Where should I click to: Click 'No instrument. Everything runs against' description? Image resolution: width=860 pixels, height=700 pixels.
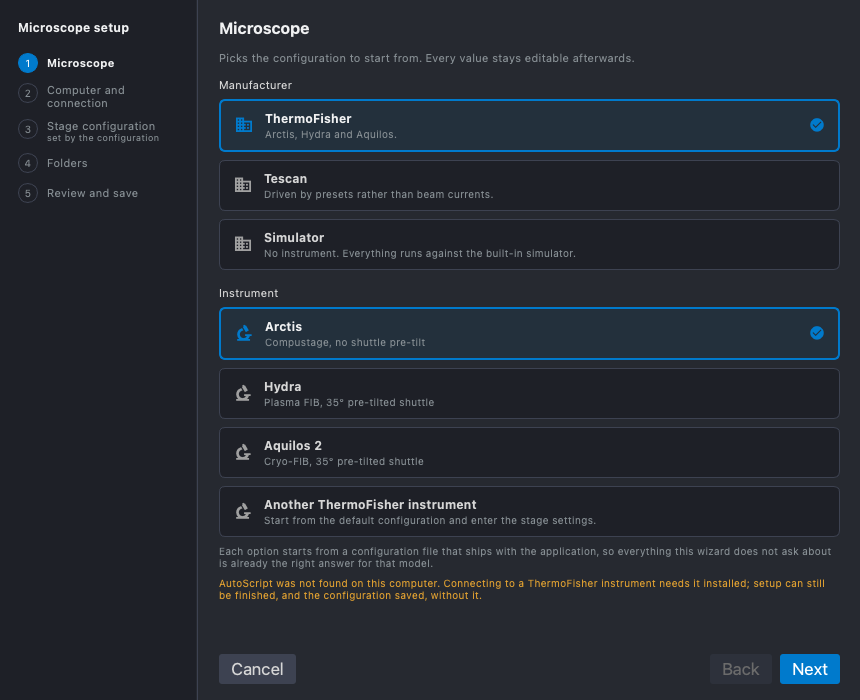[x=420, y=253]
